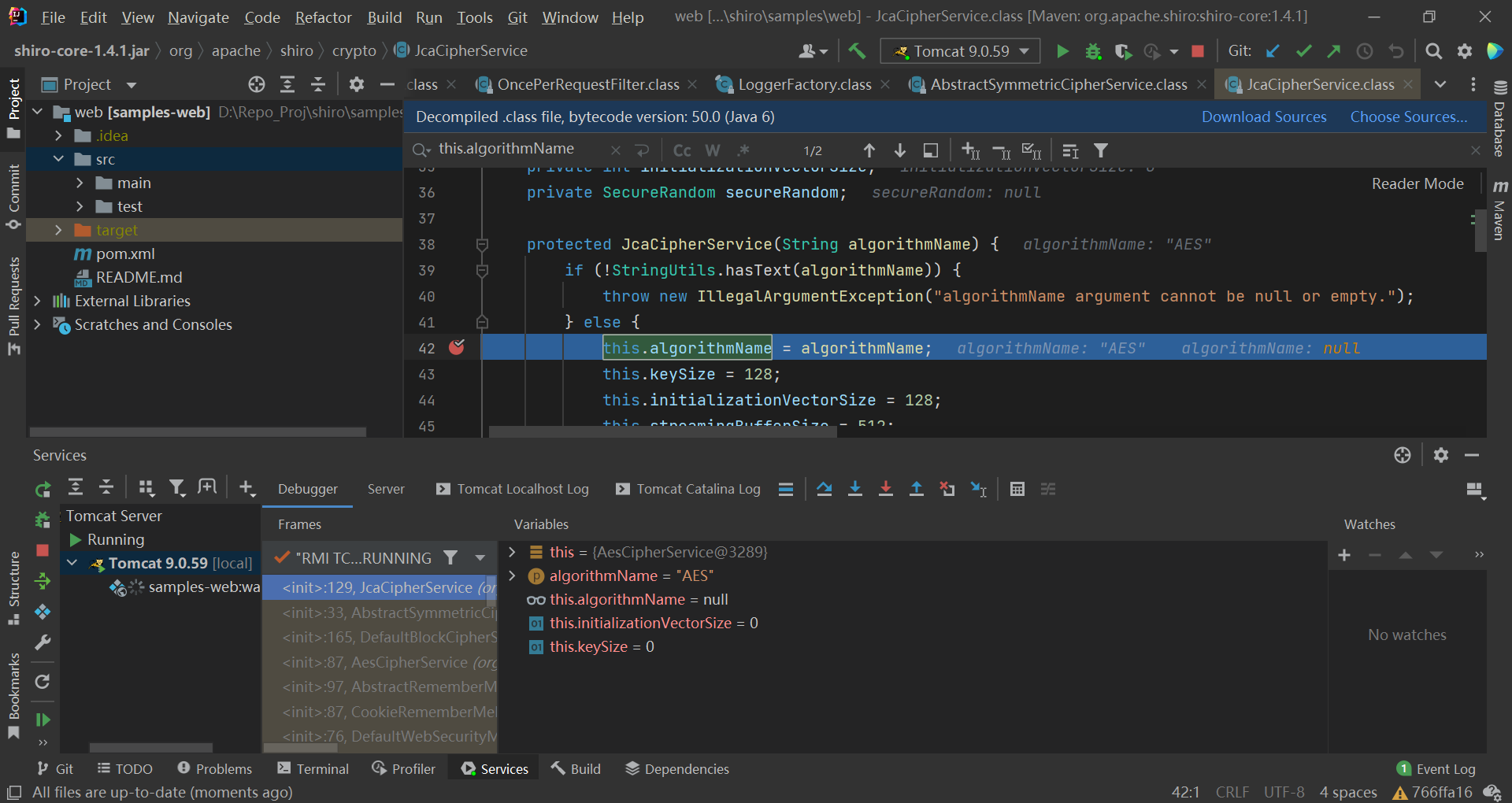
Task: Stop the running application in top toolbar
Action: click(x=1198, y=51)
